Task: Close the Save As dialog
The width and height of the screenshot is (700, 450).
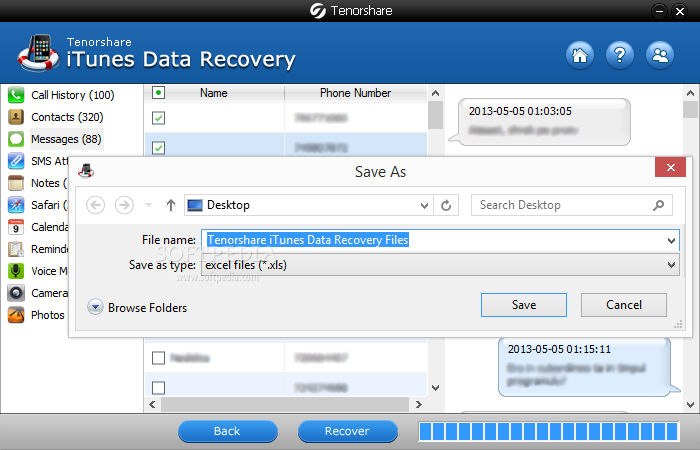Action: point(670,167)
